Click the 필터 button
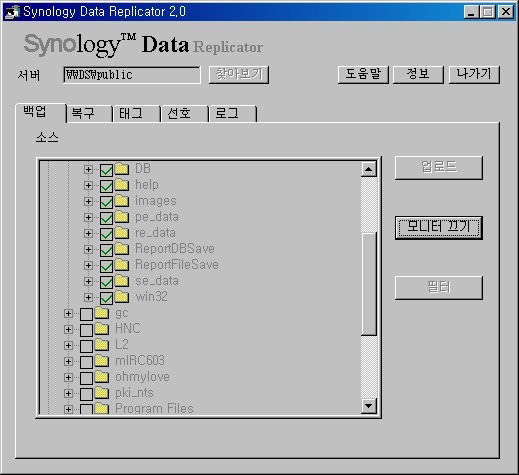This screenshot has width=519, height=475. tap(439, 287)
